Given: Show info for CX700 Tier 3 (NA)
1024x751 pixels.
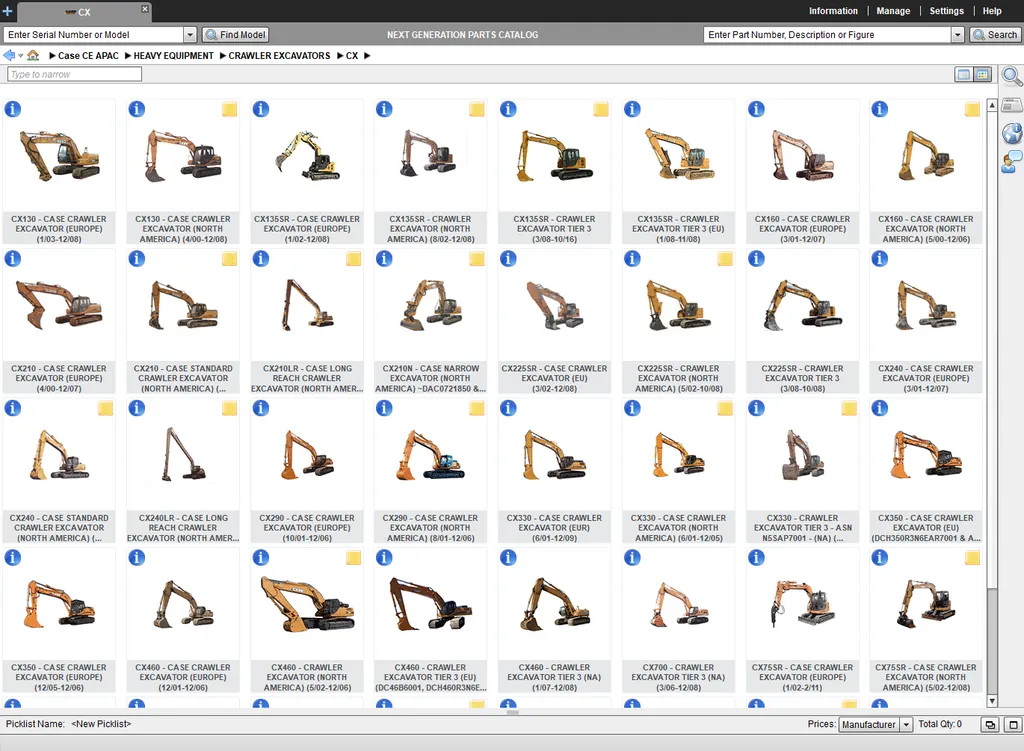Looking at the screenshot, I should [632, 558].
